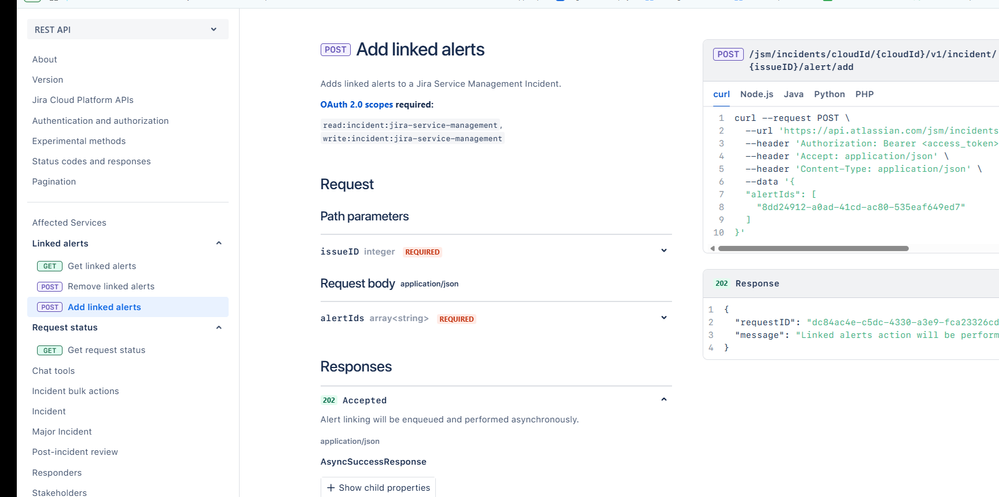The height and width of the screenshot is (497, 999).
Task: Click the REQUIRED label next to alertIds
Action: 456,319
